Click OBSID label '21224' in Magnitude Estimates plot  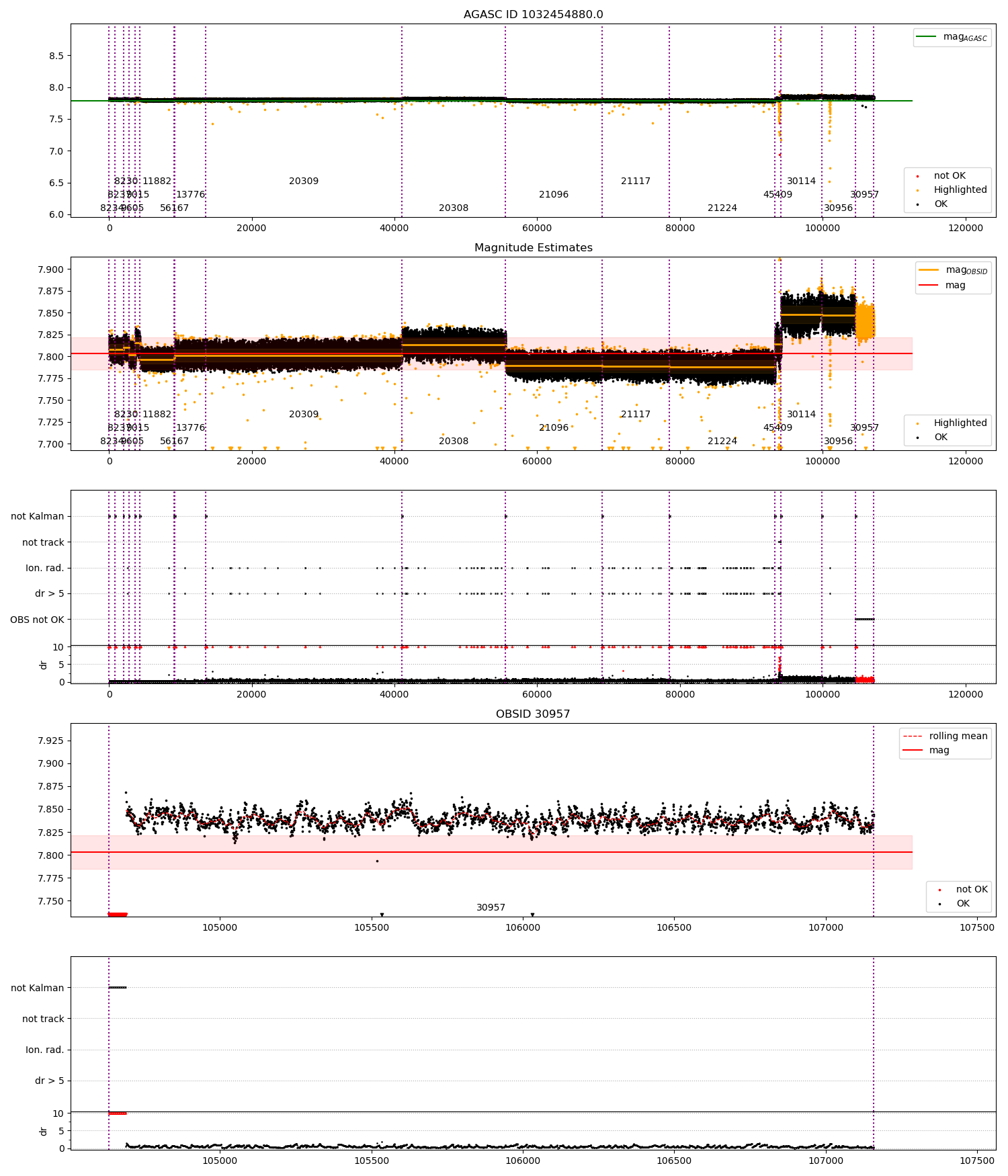tap(722, 442)
